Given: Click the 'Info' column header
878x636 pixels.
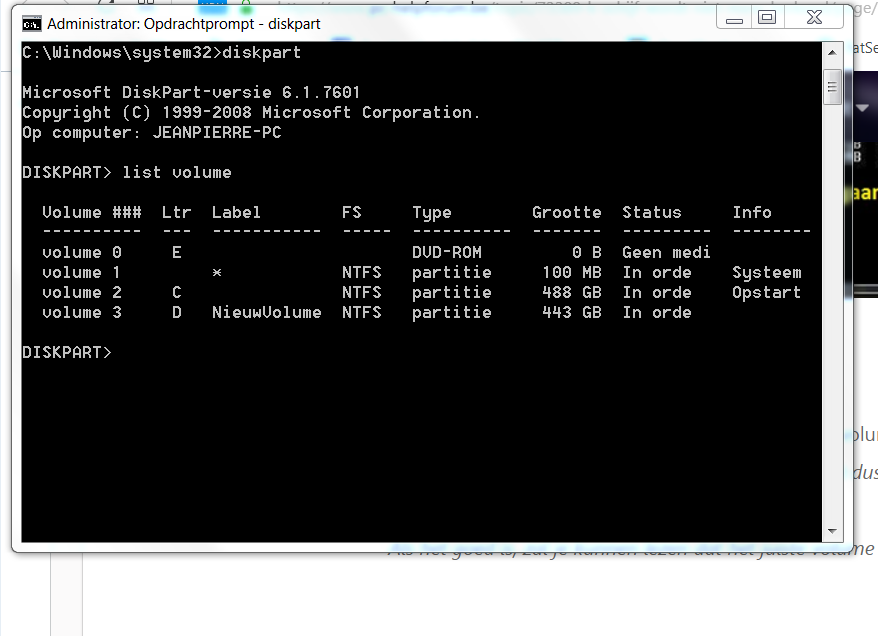Looking at the screenshot, I should tap(752, 213).
